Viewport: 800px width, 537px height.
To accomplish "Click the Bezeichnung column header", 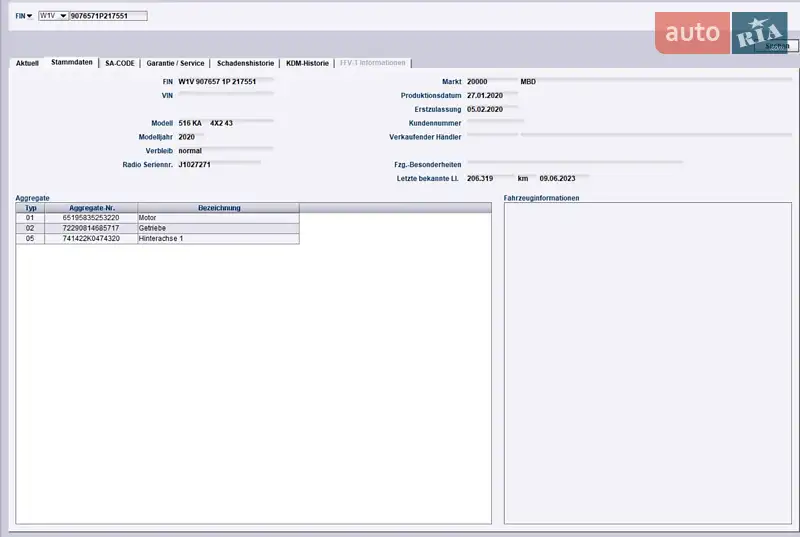I will click(x=218, y=208).
